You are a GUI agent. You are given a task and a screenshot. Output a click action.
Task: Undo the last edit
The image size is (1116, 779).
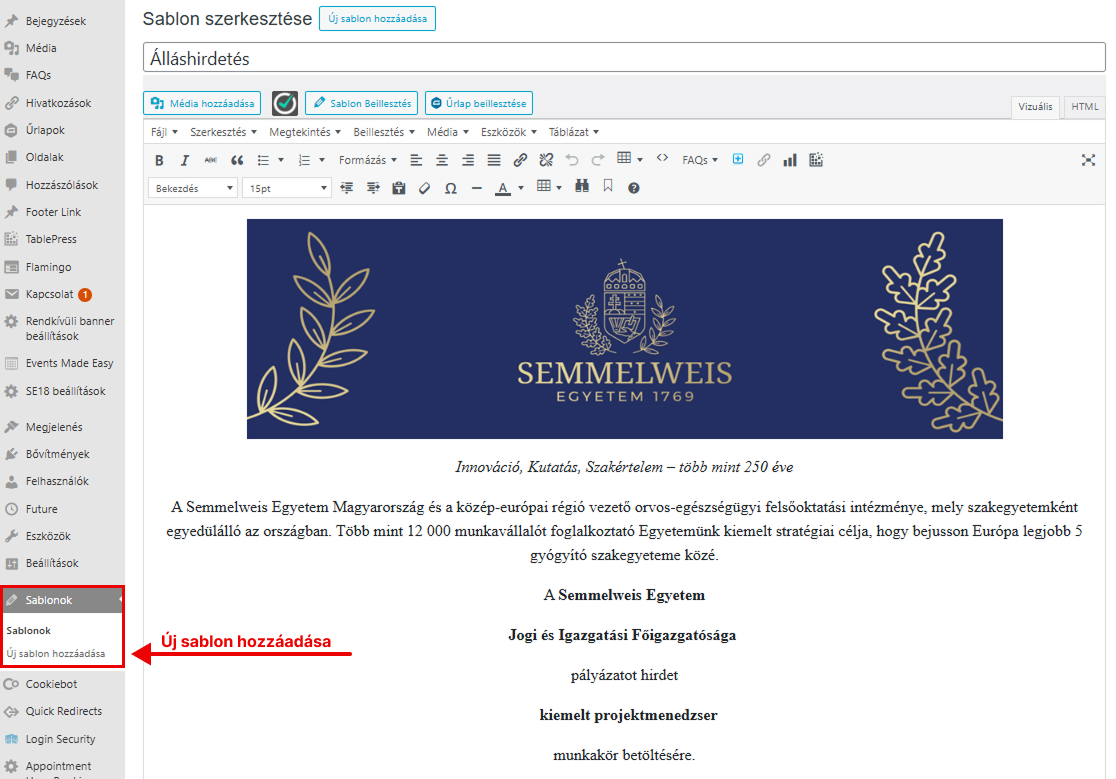(572, 161)
